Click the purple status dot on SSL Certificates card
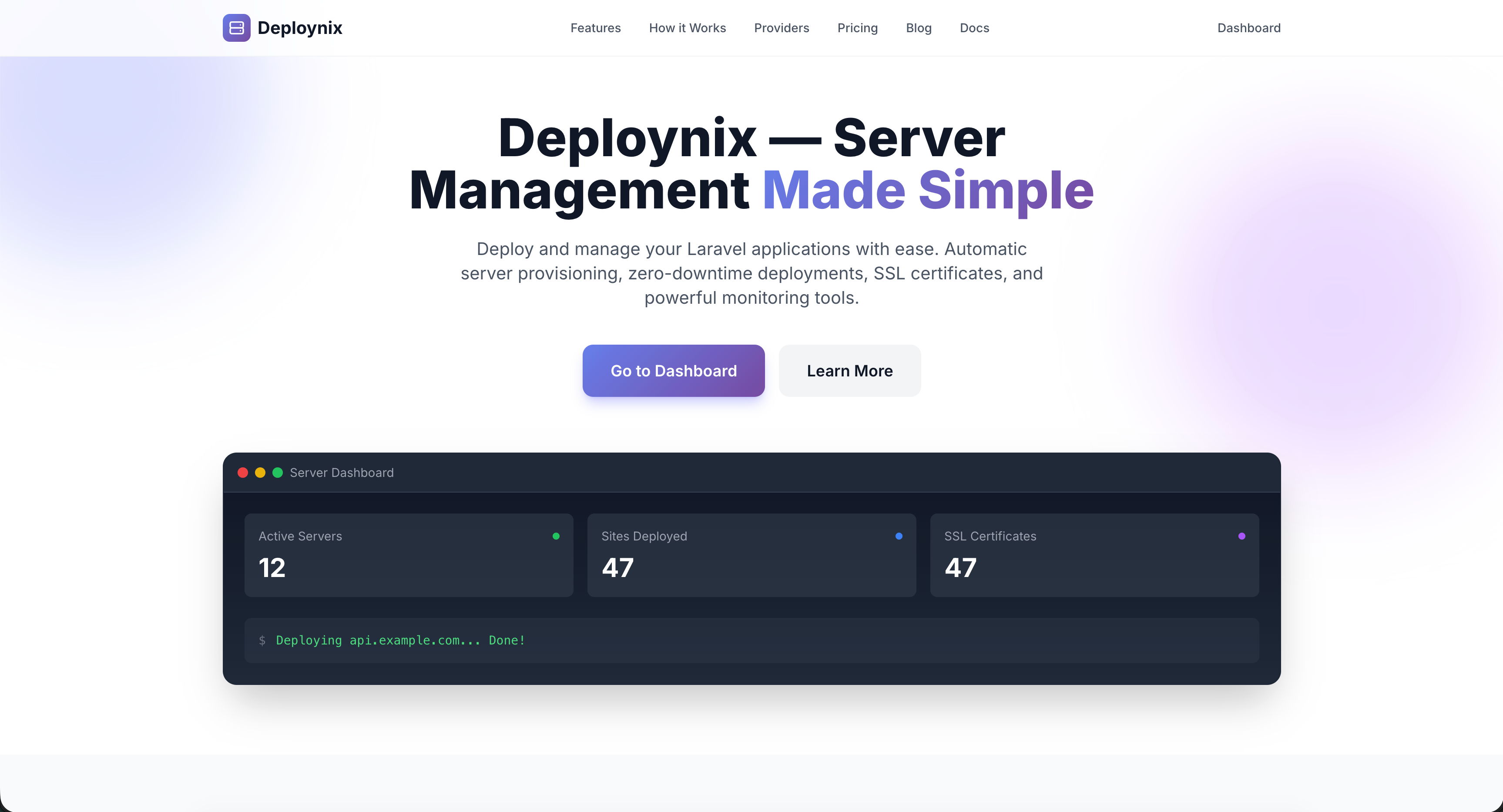This screenshot has width=1503, height=812. click(1241, 536)
